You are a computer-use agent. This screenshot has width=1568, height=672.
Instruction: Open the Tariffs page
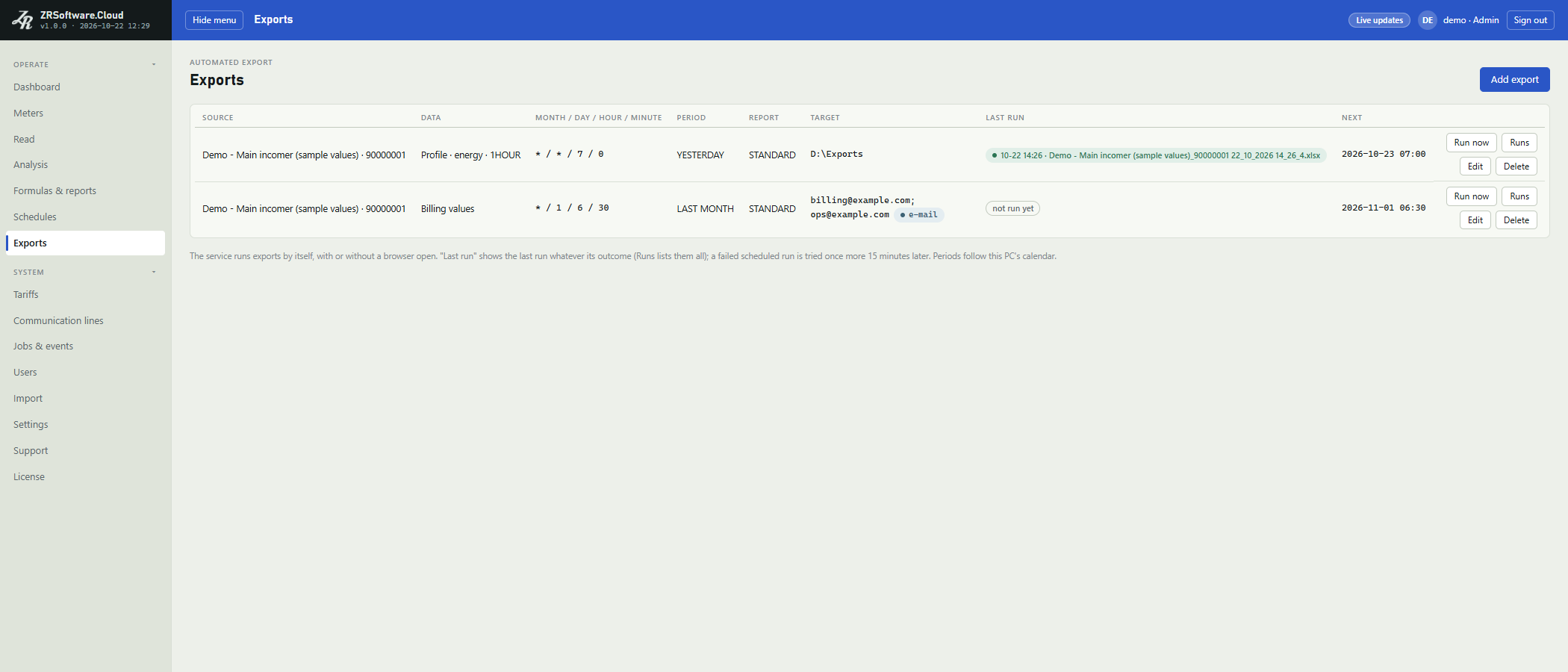click(85, 295)
